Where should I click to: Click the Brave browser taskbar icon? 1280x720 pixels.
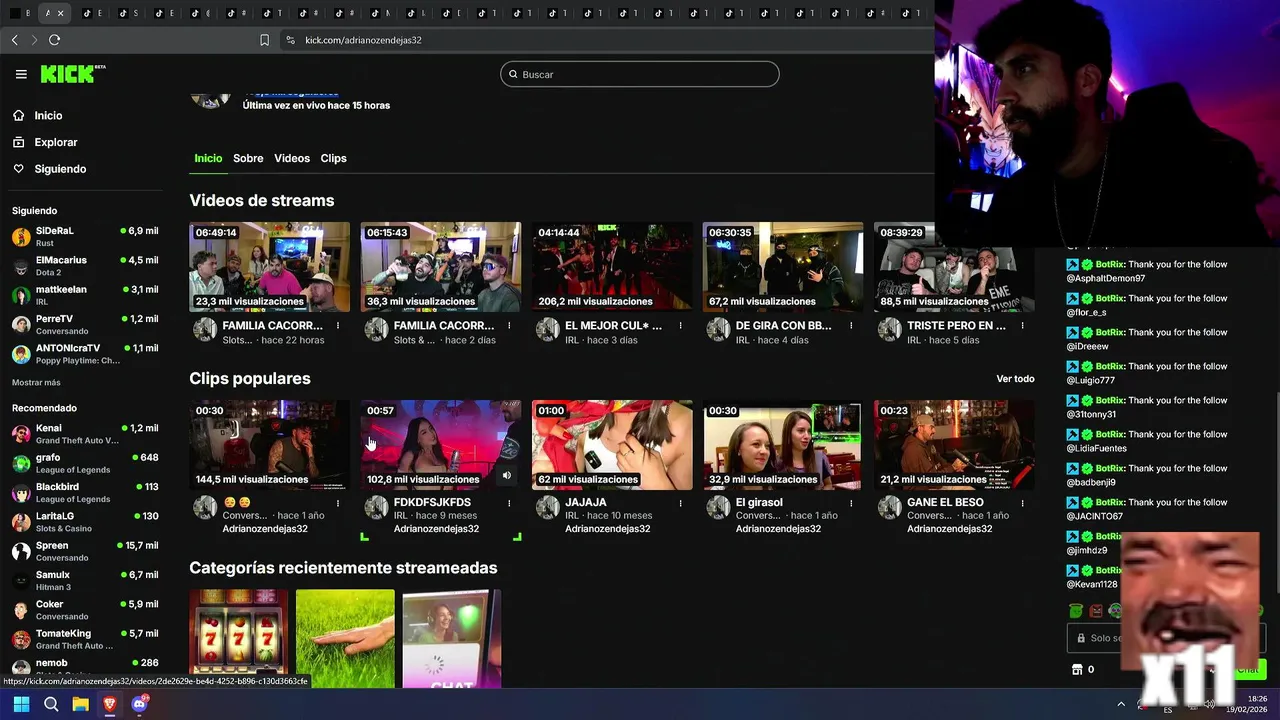[110, 704]
